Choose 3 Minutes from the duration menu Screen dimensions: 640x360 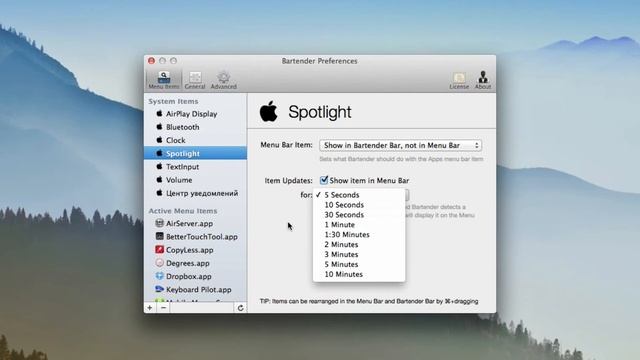[359, 254]
